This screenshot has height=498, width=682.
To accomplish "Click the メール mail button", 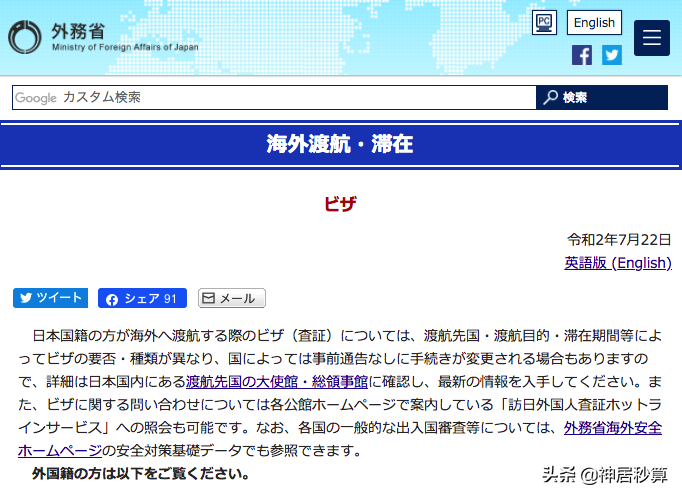I will [x=232, y=298].
